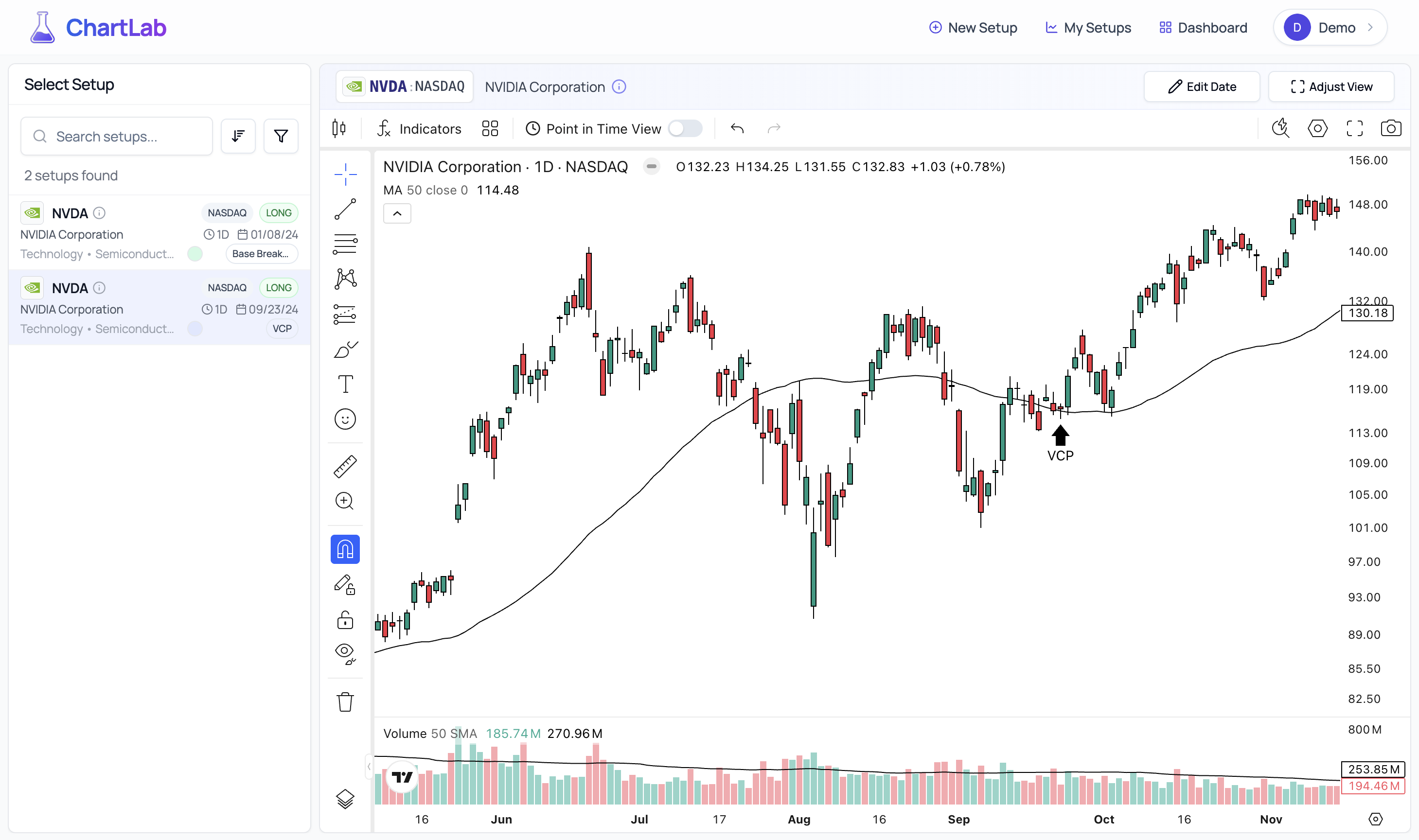Hide all drawings with eye icon

[345, 654]
